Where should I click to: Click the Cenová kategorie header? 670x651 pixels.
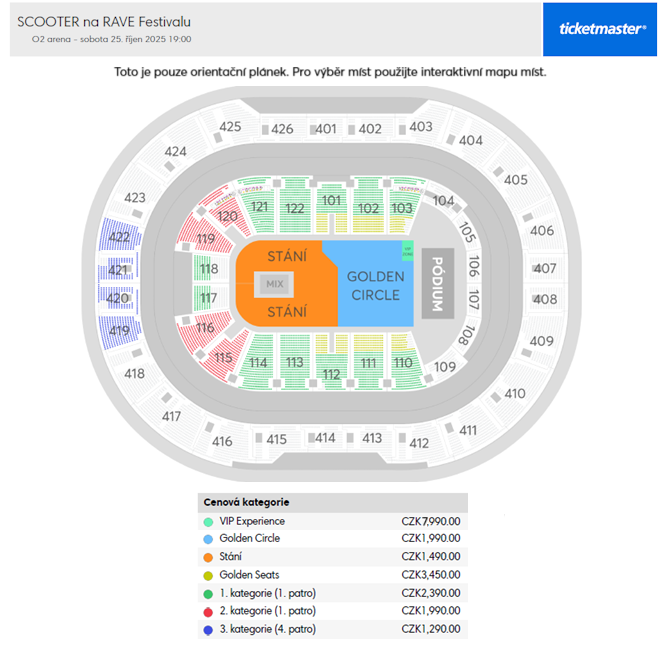coord(246,502)
